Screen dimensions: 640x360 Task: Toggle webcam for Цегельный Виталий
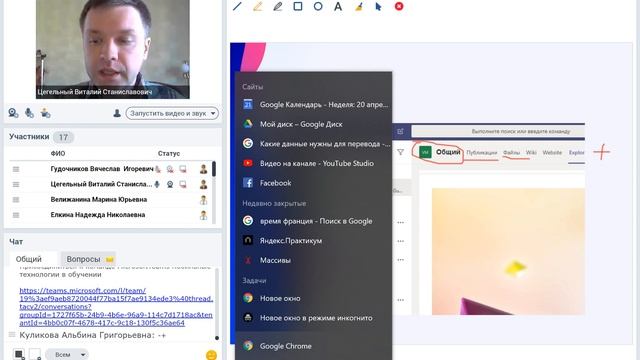(170, 184)
